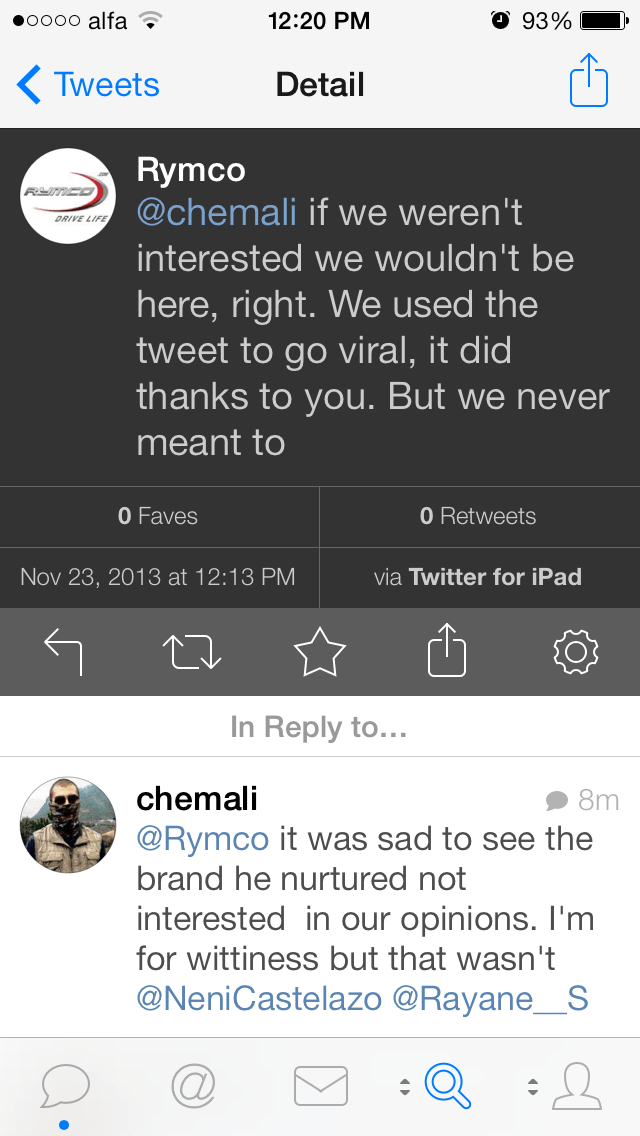Favorite the tweet with the star icon
Screen dimensions: 640x1136
[320, 652]
